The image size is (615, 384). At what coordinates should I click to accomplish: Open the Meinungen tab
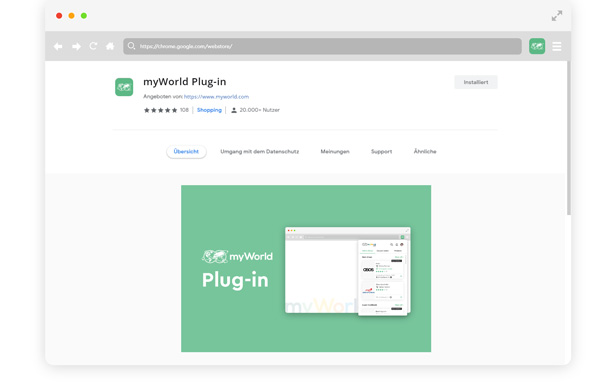coord(335,151)
